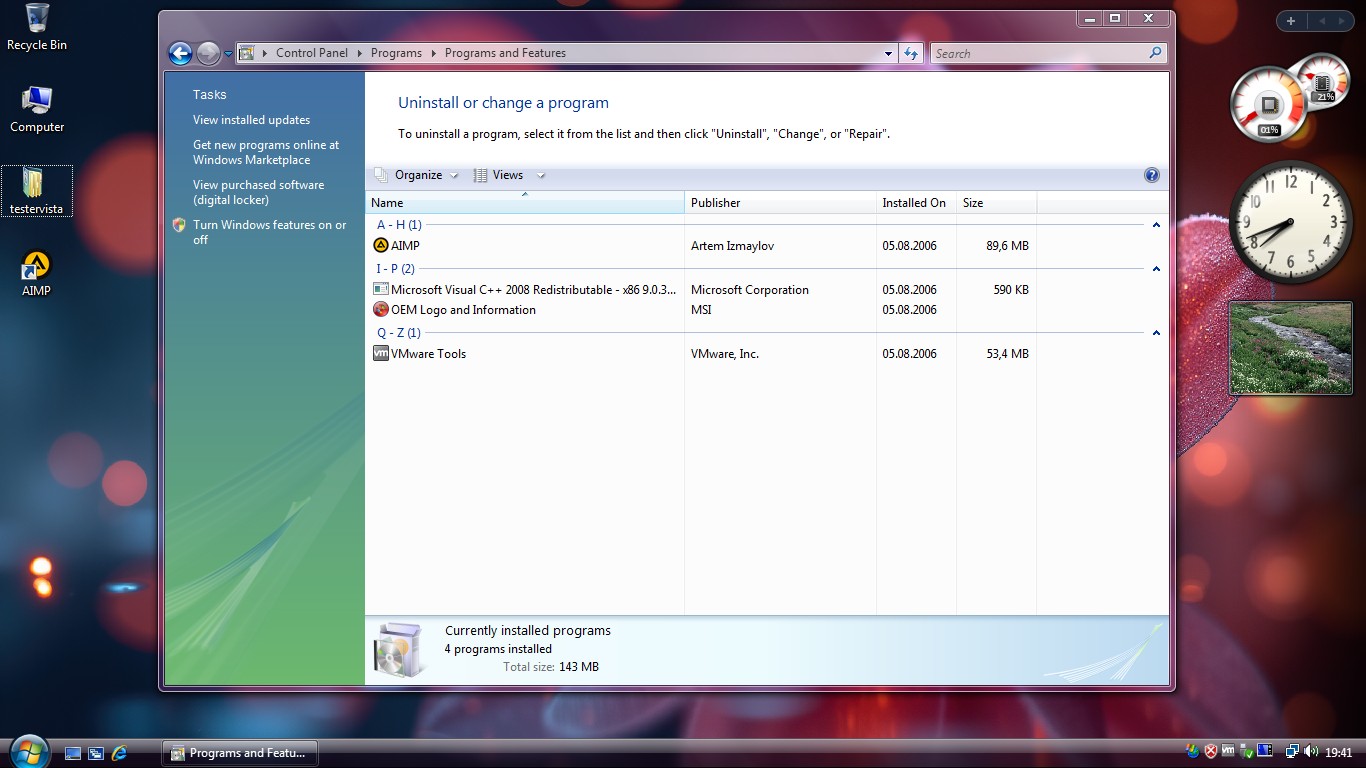The height and width of the screenshot is (768, 1366).
Task: Collapse the Q - Z program group
Action: 1156,333
